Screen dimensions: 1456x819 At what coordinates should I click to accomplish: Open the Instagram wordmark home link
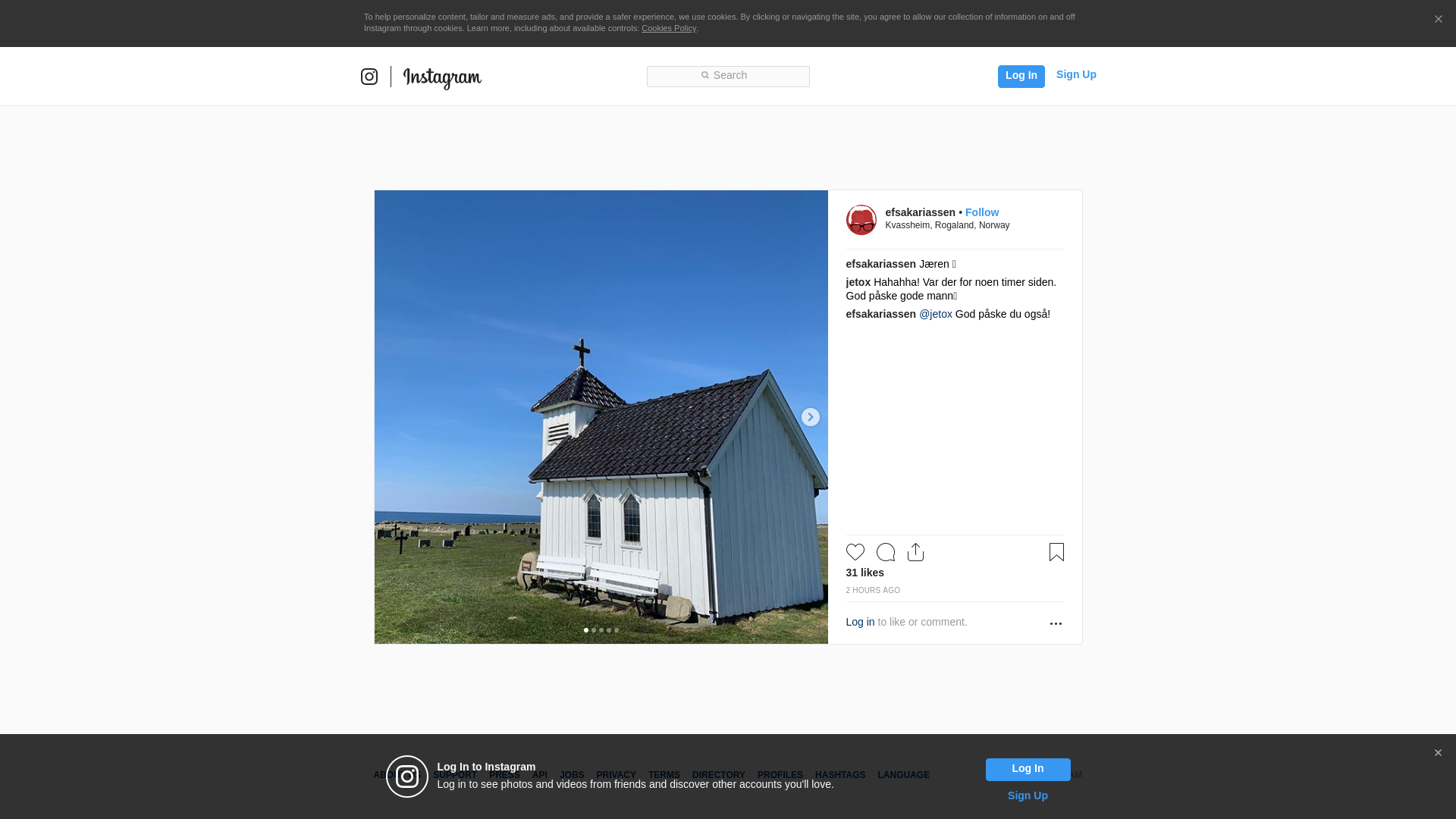click(x=442, y=78)
